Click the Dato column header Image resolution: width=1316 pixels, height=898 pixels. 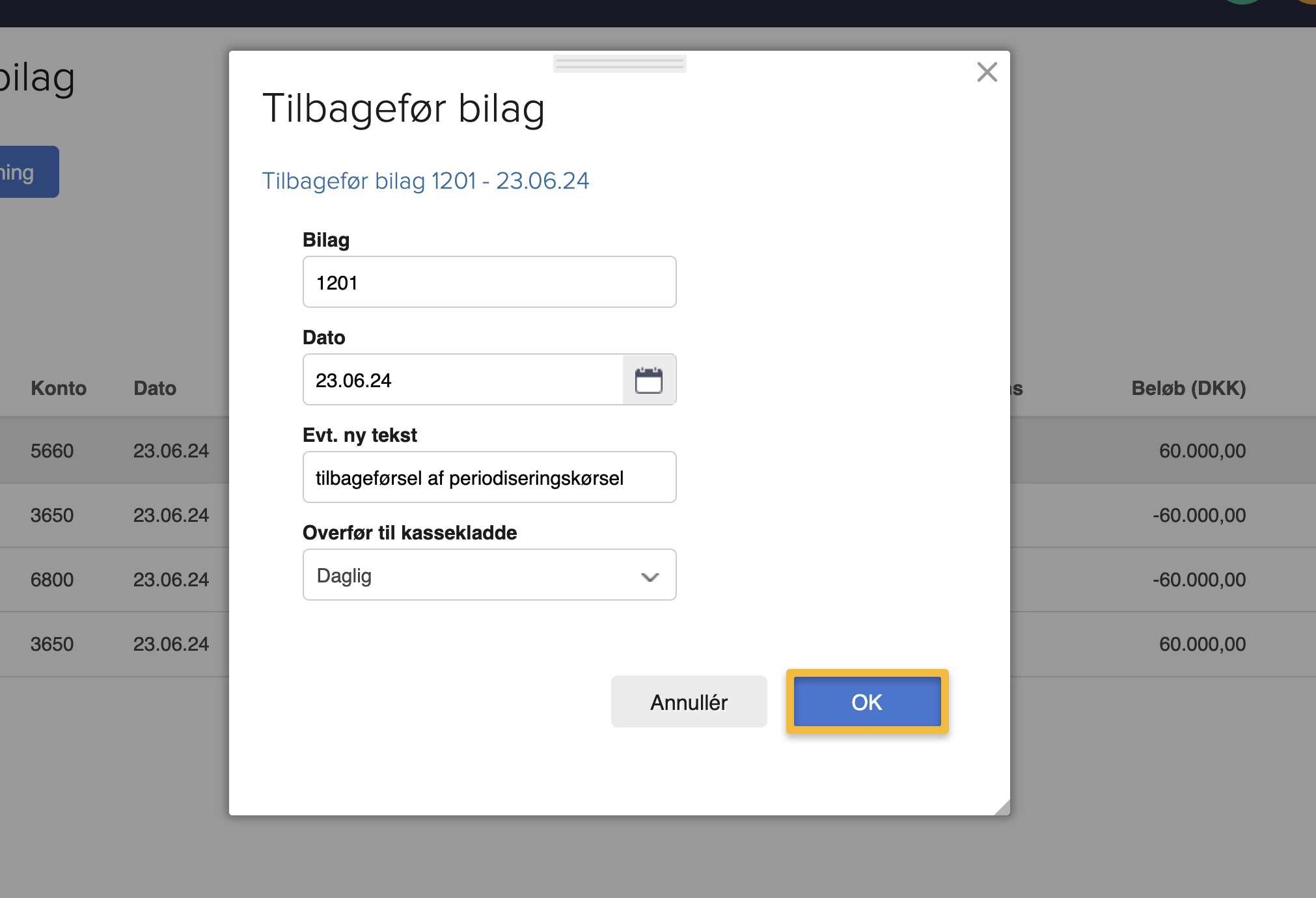pyautogui.click(x=154, y=388)
